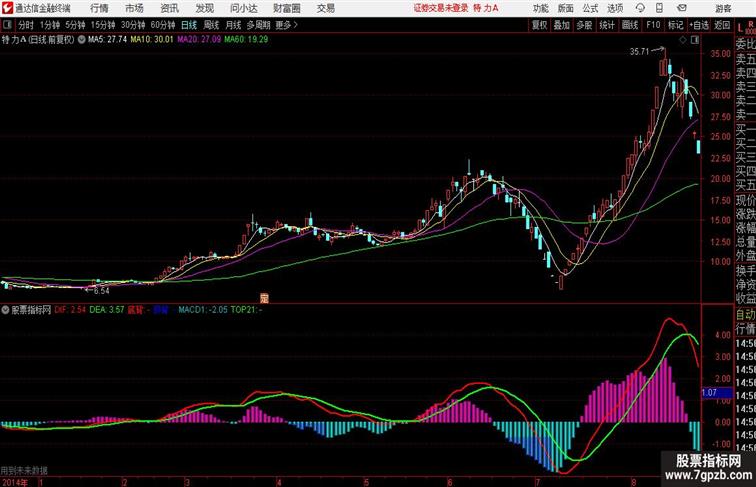Open the 发现 menu

tap(204, 8)
